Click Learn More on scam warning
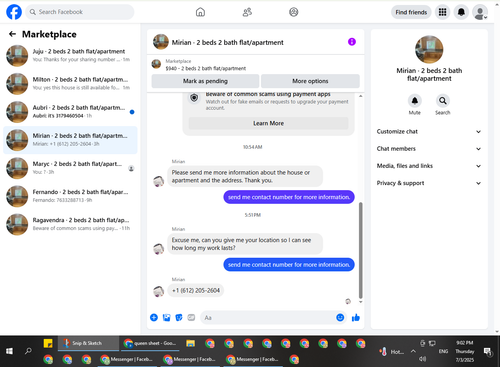The width and height of the screenshot is (500, 367). pyautogui.click(x=268, y=123)
